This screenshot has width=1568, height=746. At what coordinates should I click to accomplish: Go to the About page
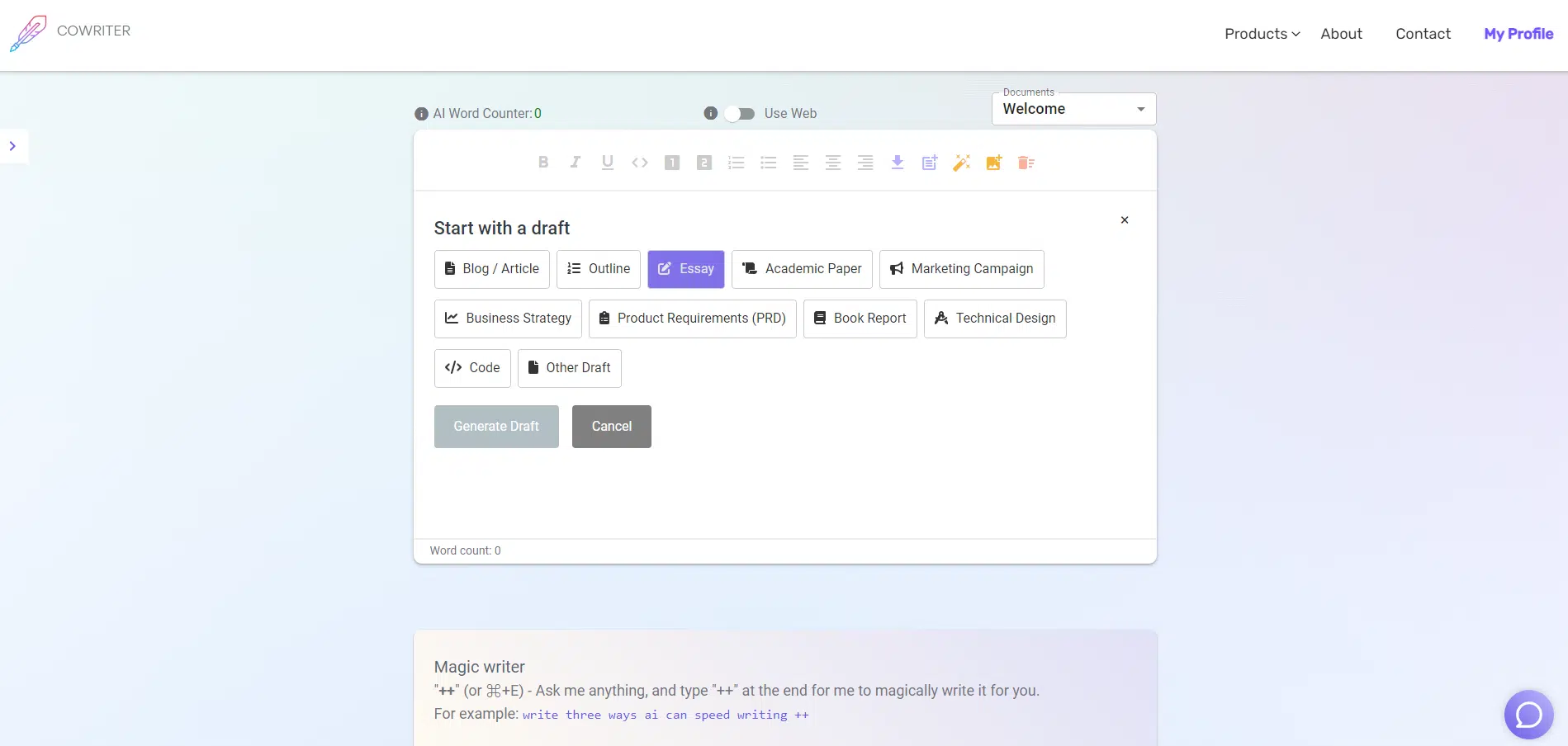click(x=1341, y=34)
